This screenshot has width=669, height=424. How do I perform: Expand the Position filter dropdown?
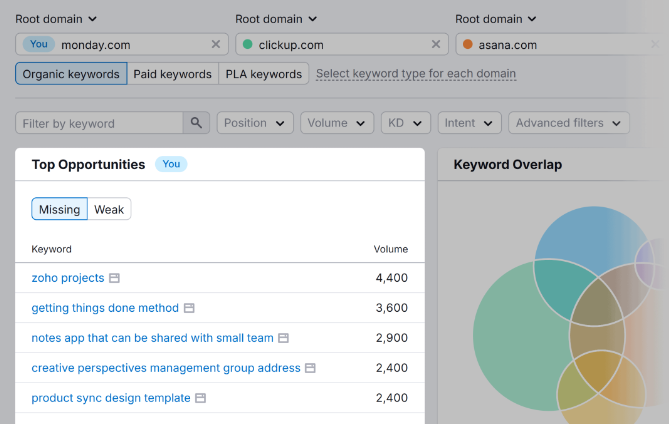click(x=255, y=123)
